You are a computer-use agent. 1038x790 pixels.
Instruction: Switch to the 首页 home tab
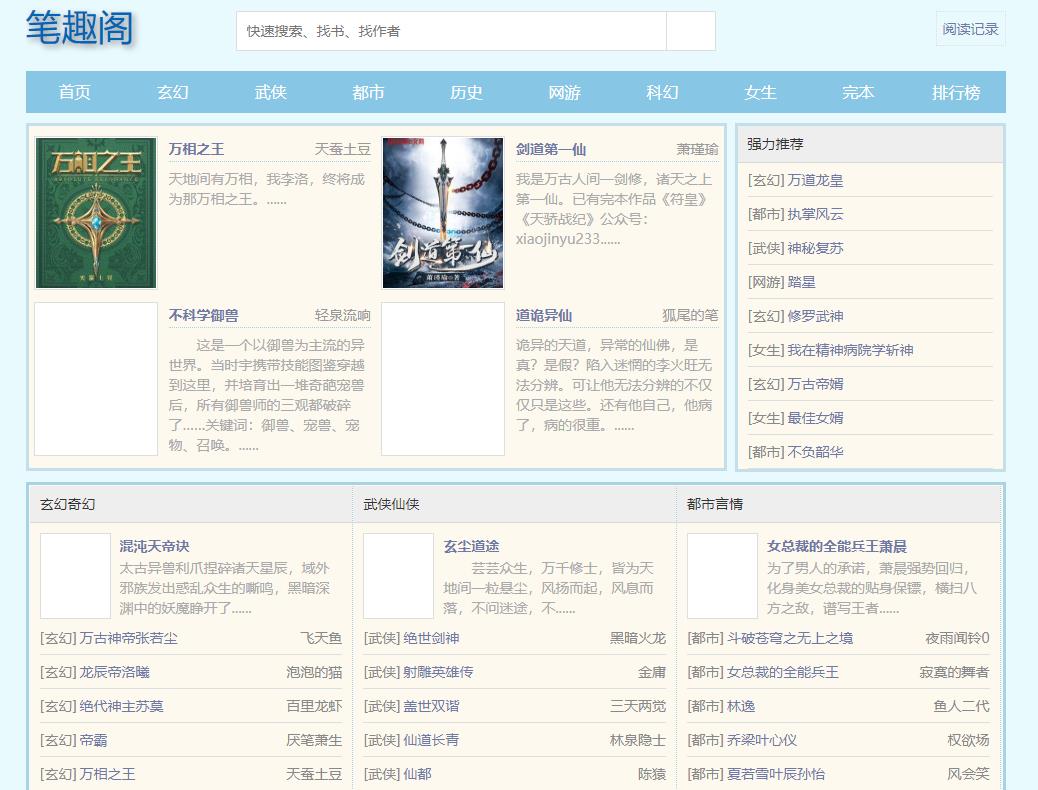pyautogui.click(x=76, y=92)
